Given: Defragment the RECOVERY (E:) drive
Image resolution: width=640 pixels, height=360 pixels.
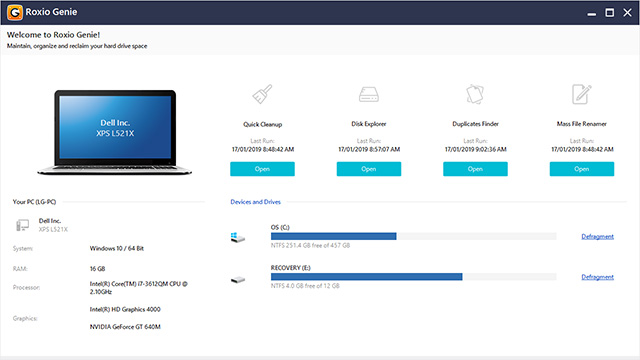Looking at the screenshot, I should pyautogui.click(x=598, y=277).
